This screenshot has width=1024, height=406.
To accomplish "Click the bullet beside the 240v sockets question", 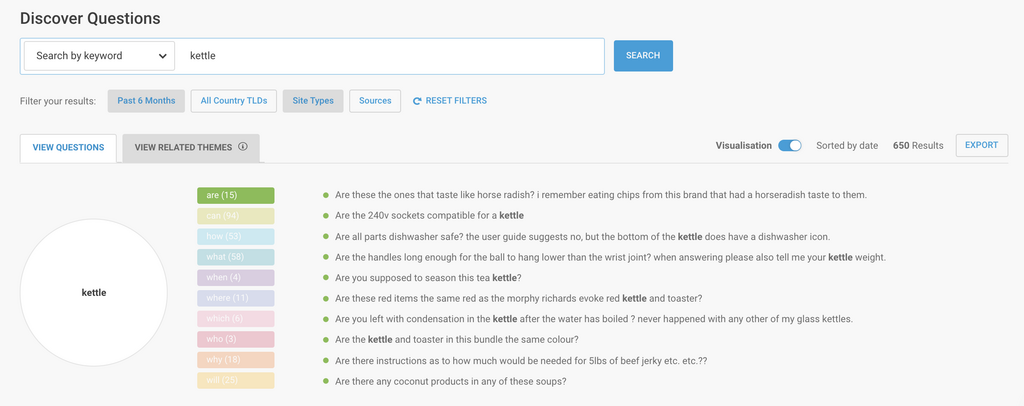I will point(326,216).
